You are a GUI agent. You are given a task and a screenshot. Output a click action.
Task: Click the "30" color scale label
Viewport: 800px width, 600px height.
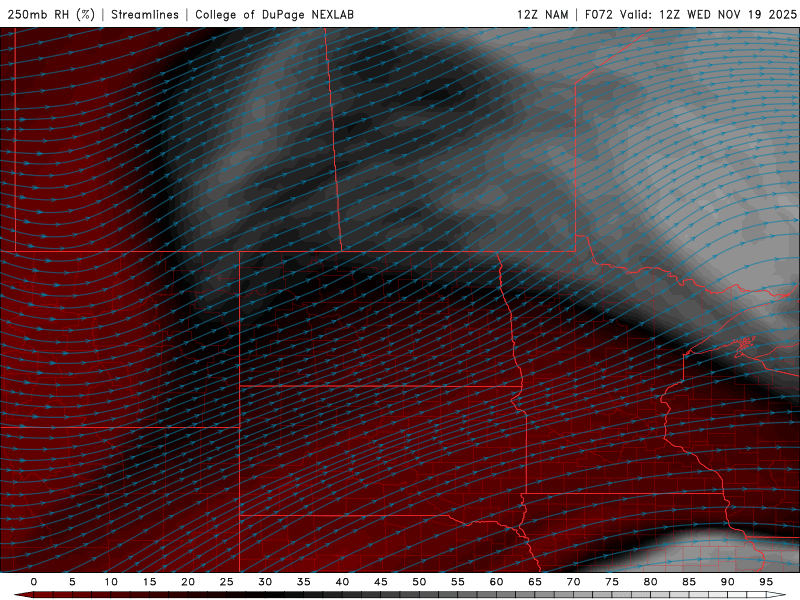pyautogui.click(x=265, y=582)
